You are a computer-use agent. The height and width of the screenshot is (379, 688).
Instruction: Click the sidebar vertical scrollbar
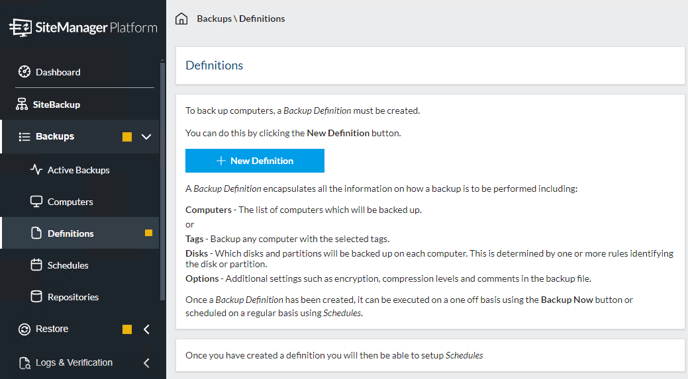pyautogui.click(x=162, y=180)
